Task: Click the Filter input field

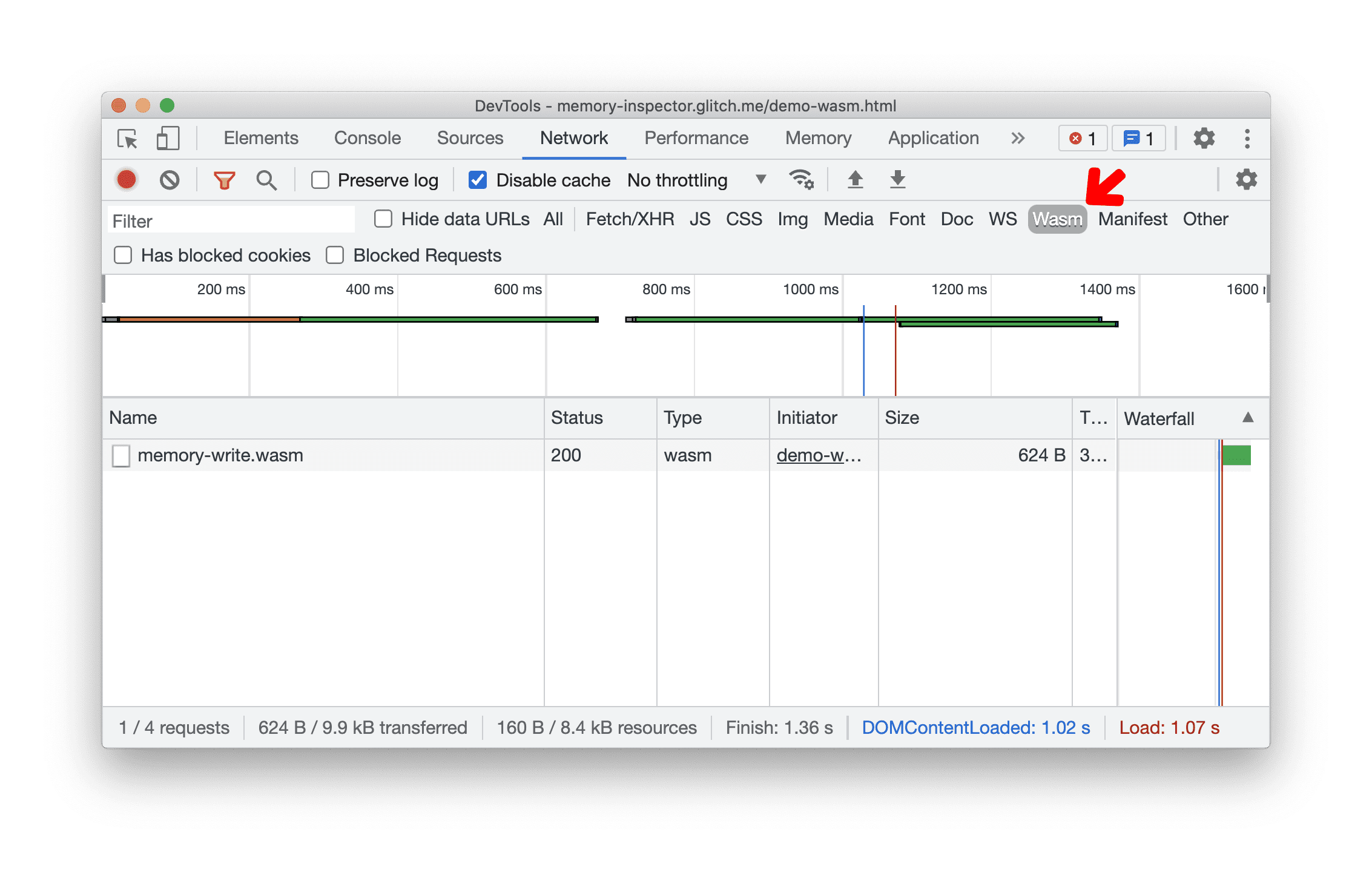Action: [229, 219]
